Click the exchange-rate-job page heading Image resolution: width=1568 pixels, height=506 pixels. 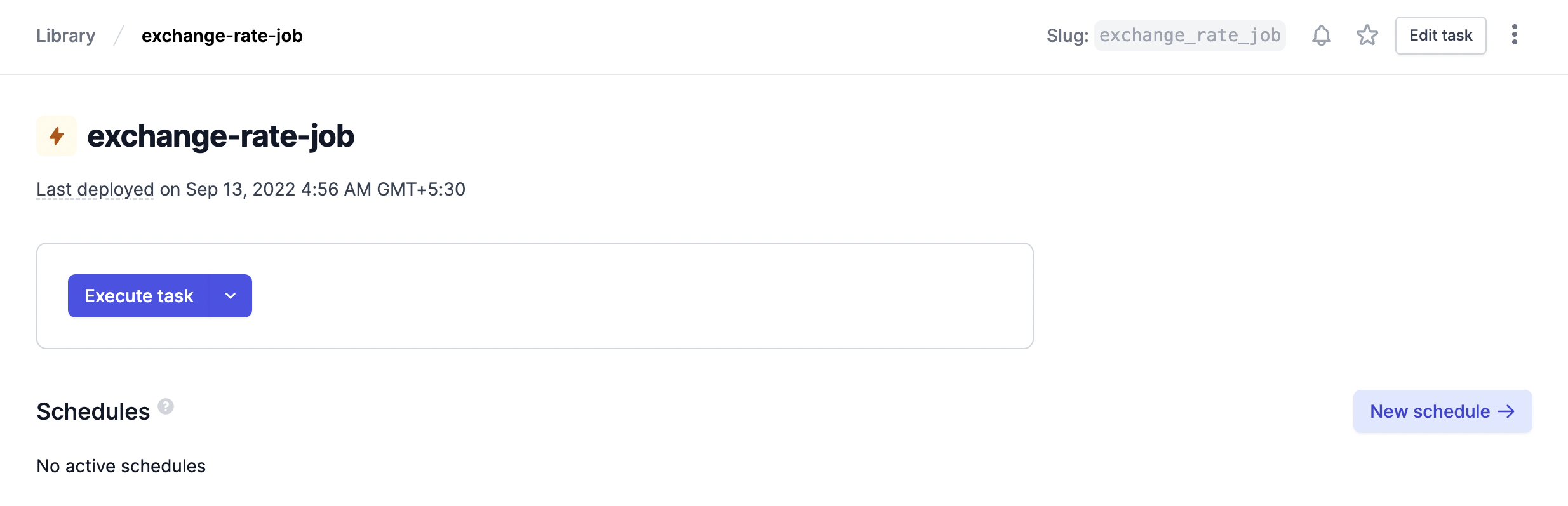(220, 136)
